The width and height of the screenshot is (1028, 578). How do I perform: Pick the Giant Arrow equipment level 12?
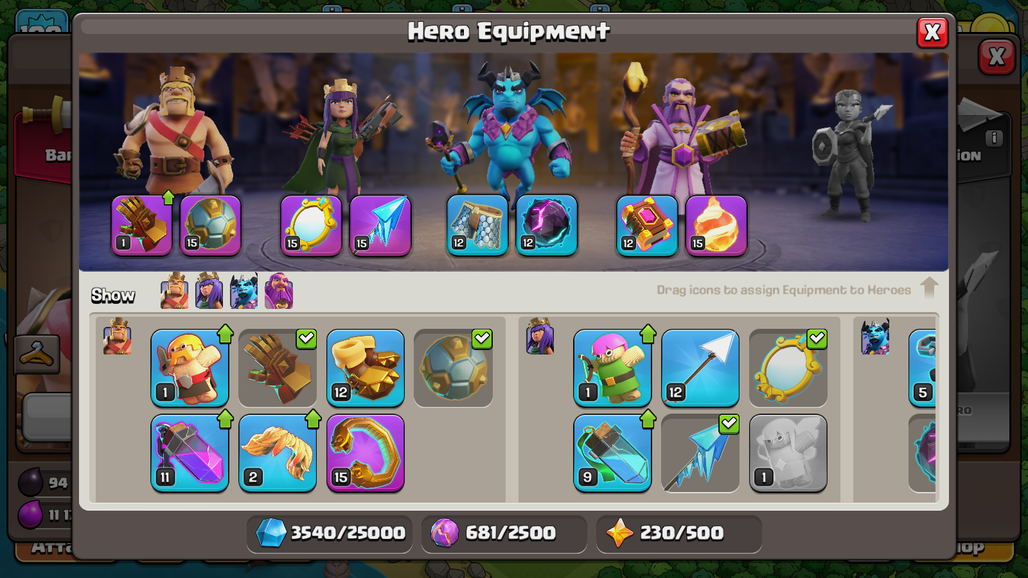700,368
